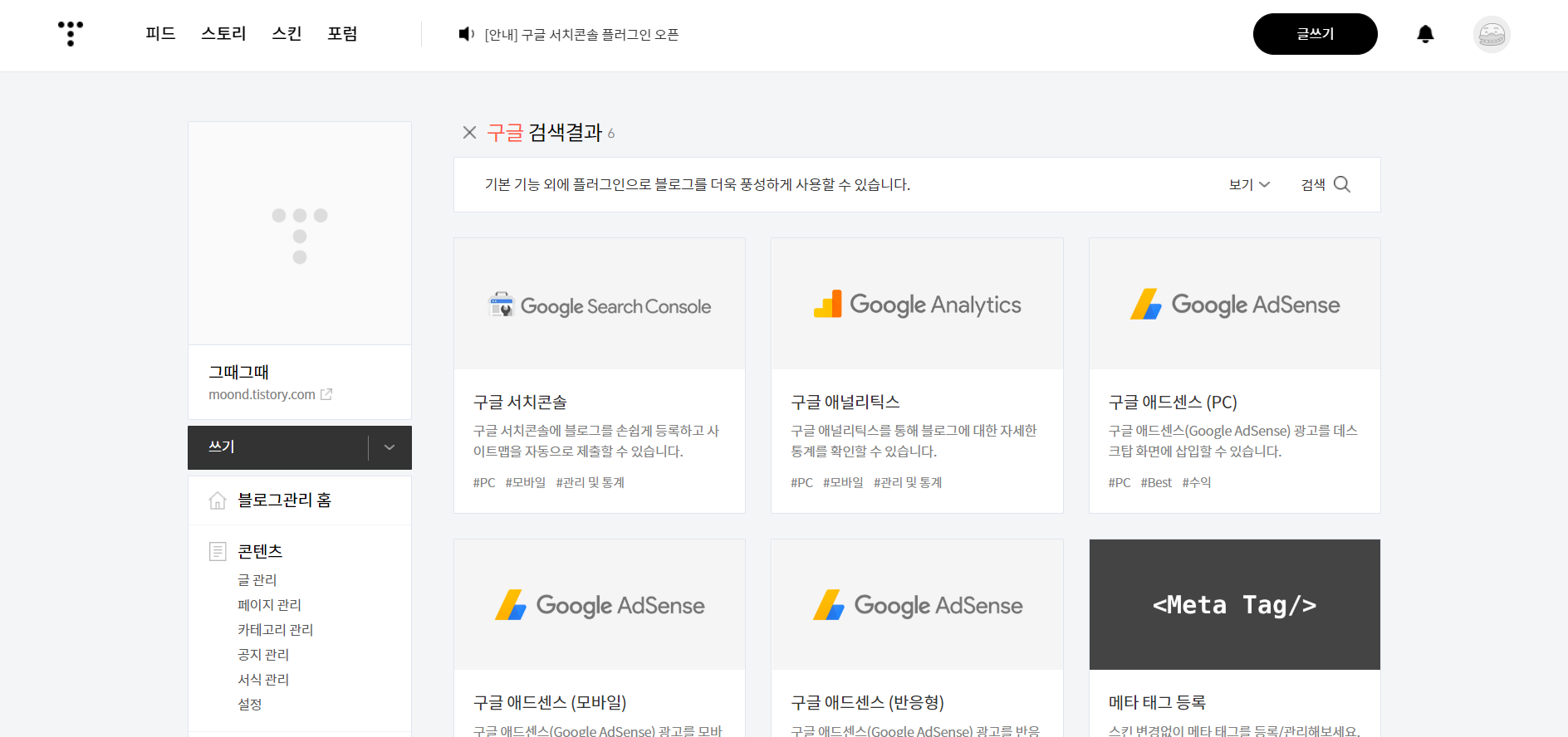Open the 콘텐츠 section
The image size is (1568, 737).
[260, 551]
